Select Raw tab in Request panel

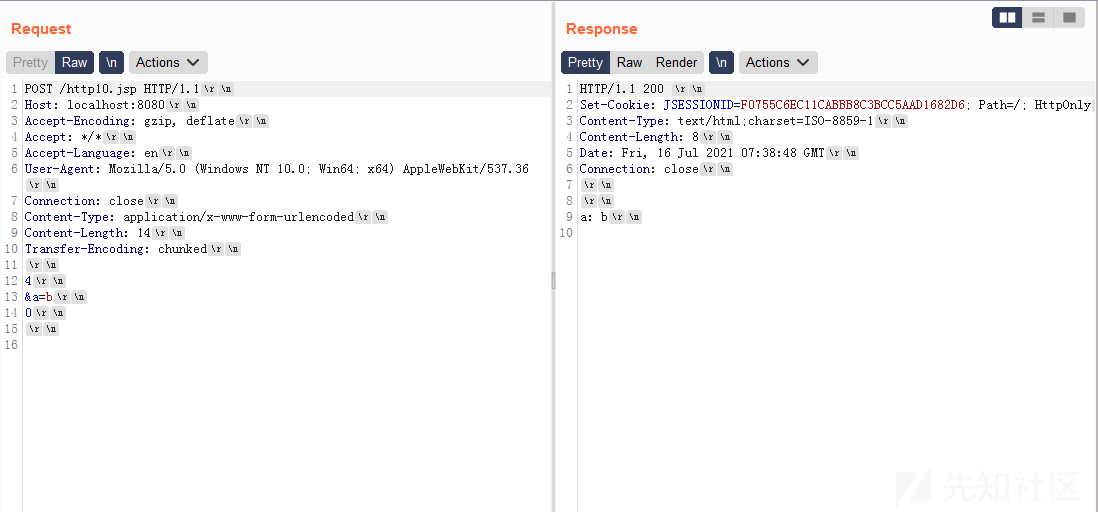[74, 62]
